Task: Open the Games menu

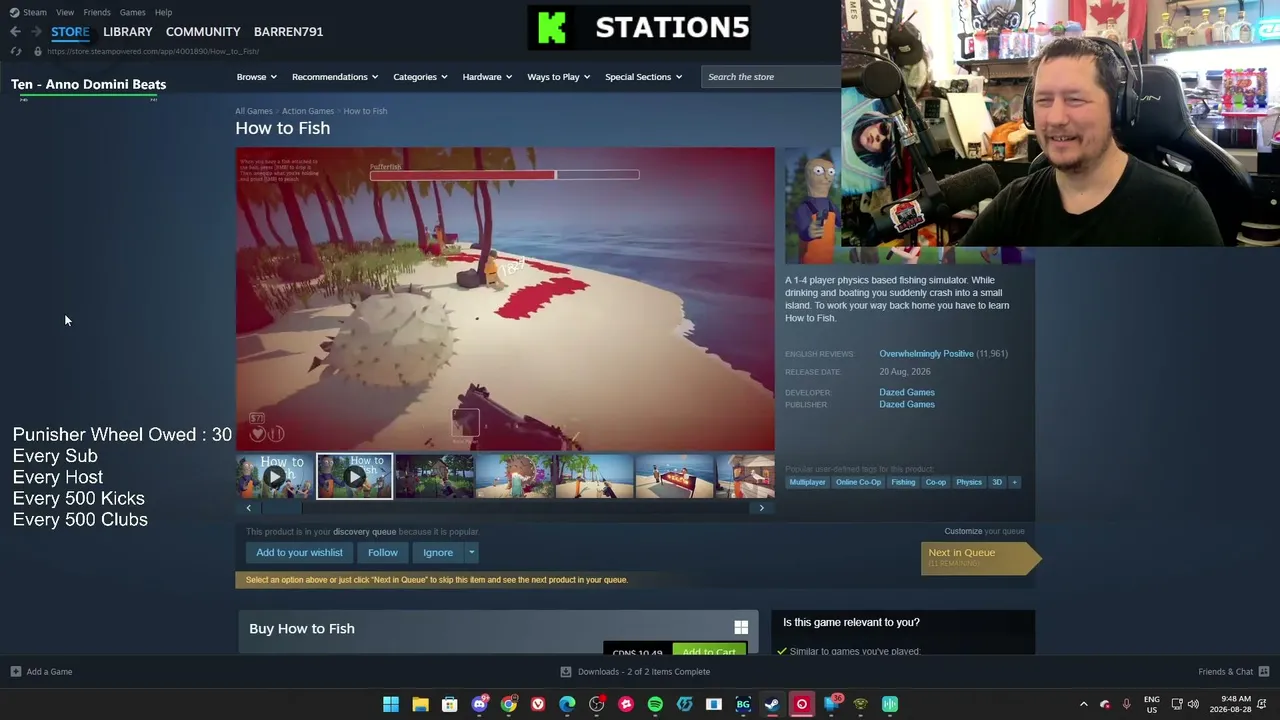Action: pyautogui.click(x=133, y=12)
